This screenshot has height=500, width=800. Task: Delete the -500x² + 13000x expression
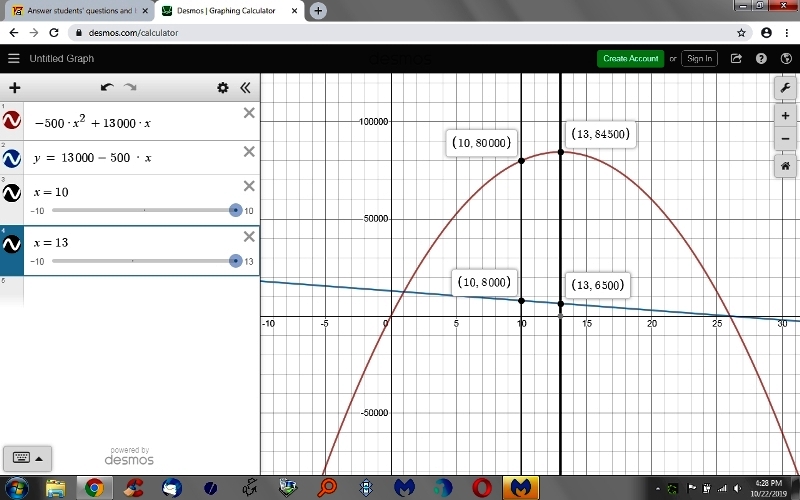[249, 113]
